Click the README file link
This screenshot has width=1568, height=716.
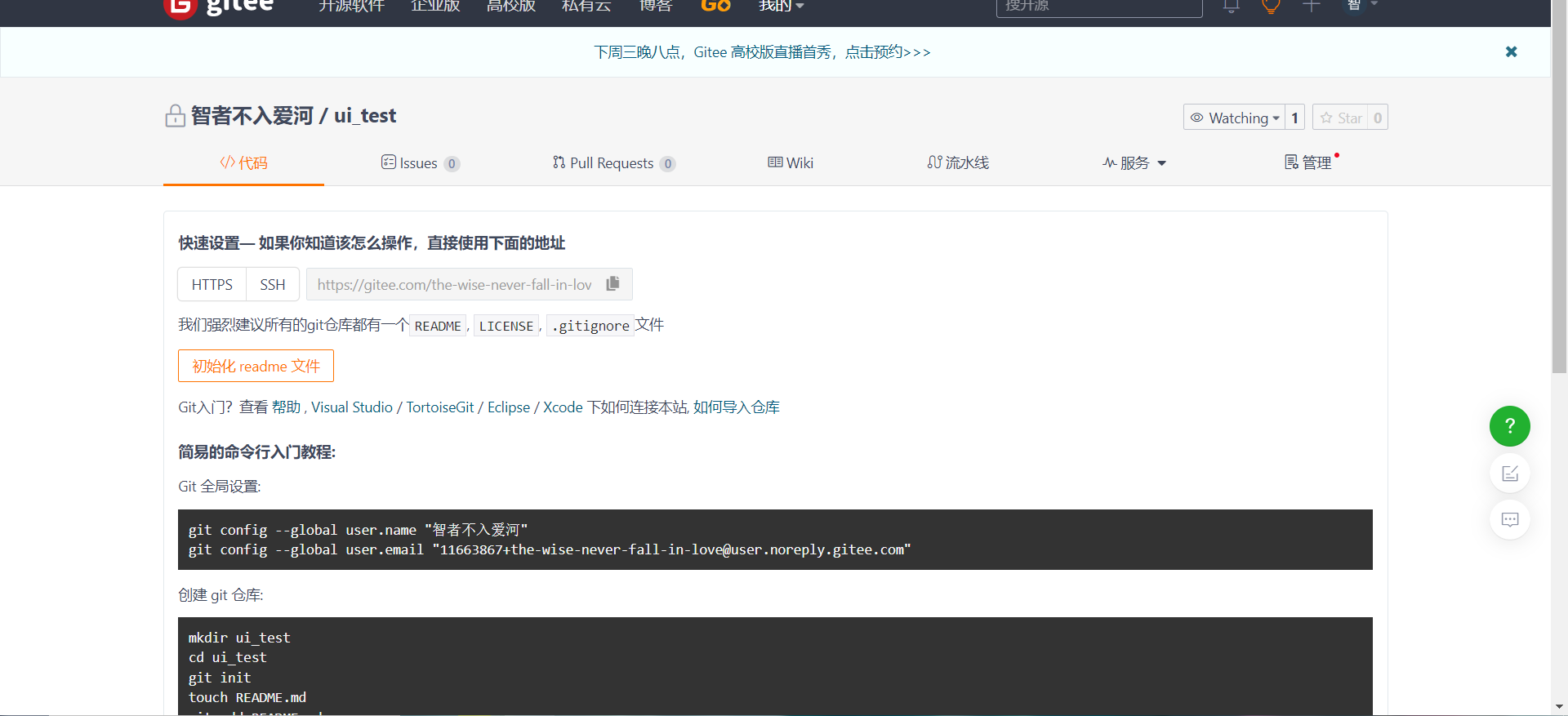[438, 326]
